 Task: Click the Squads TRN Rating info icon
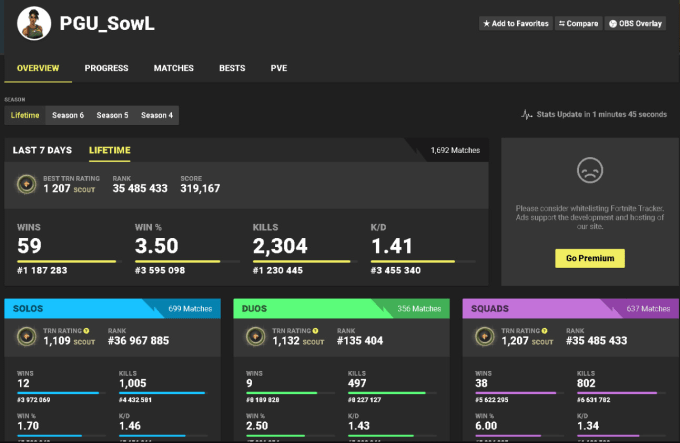pyautogui.click(x=544, y=331)
